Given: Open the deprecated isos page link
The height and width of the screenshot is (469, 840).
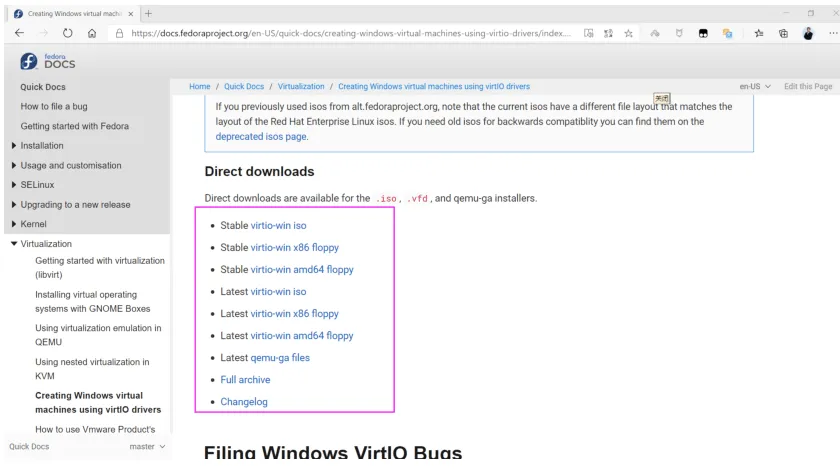Looking at the screenshot, I should pos(261,137).
